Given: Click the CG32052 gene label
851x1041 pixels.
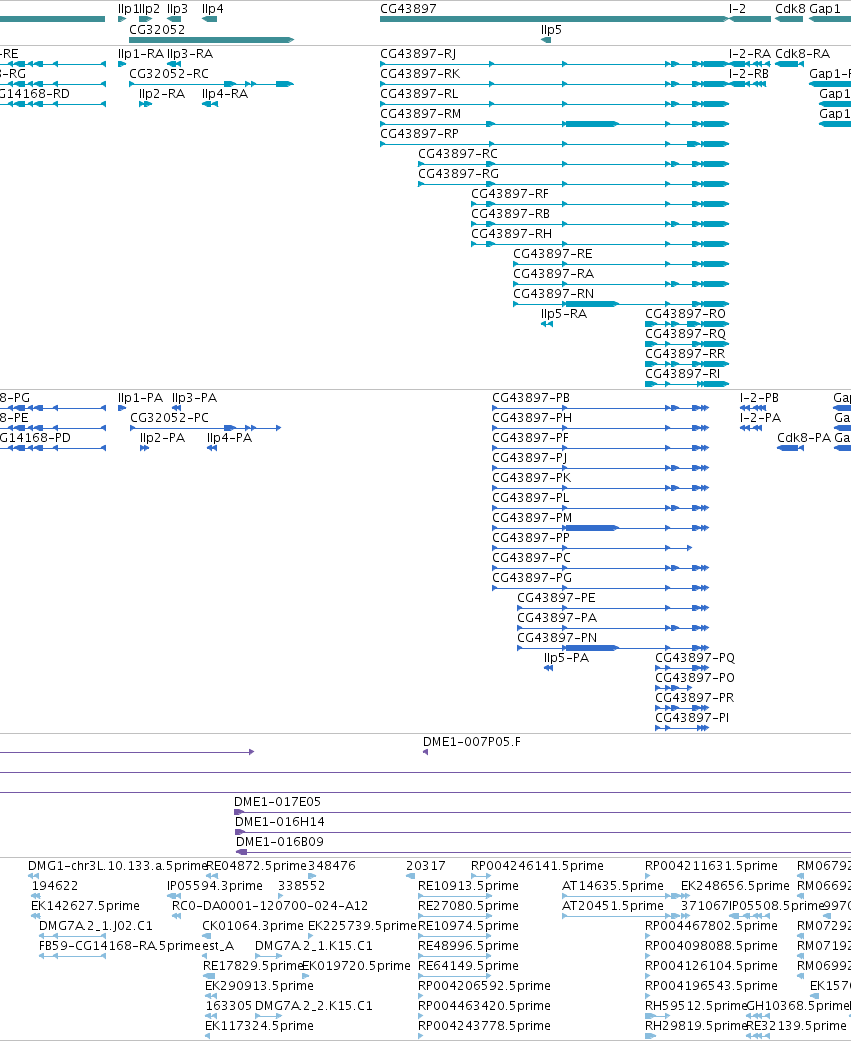Looking at the screenshot, I should click(157, 30).
